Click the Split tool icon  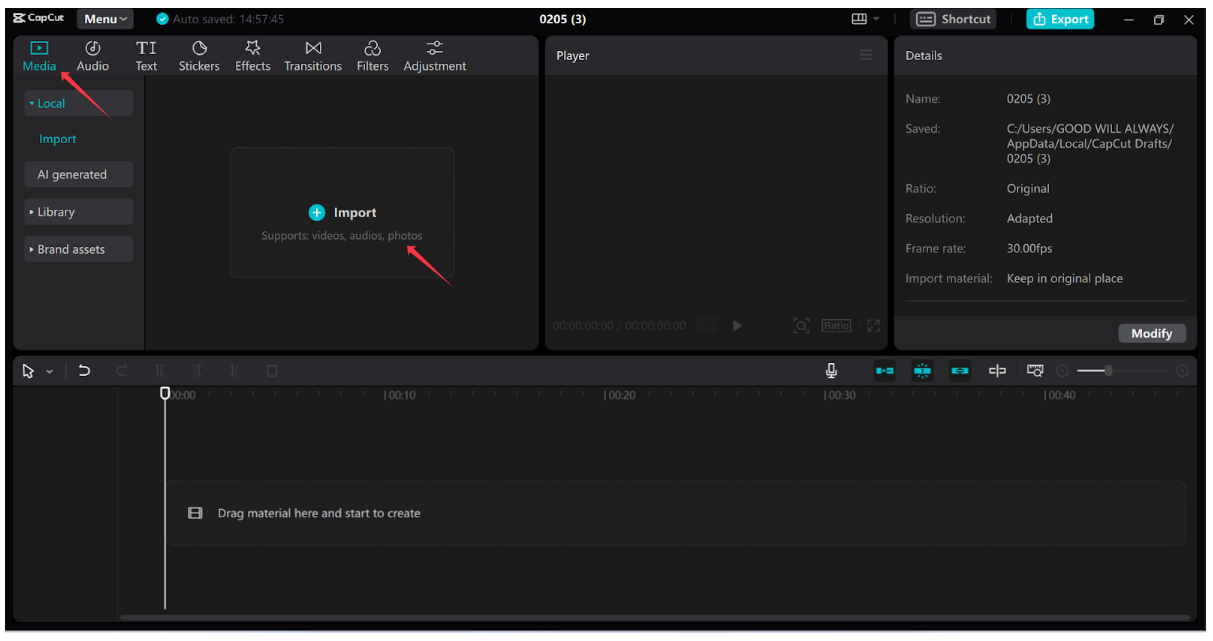tap(160, 371)
